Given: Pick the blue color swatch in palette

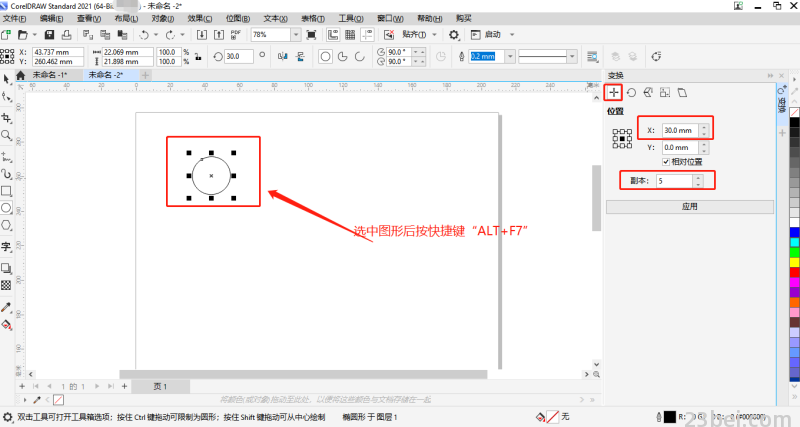Looking at the screenshot, I should (x=794, y=232).
